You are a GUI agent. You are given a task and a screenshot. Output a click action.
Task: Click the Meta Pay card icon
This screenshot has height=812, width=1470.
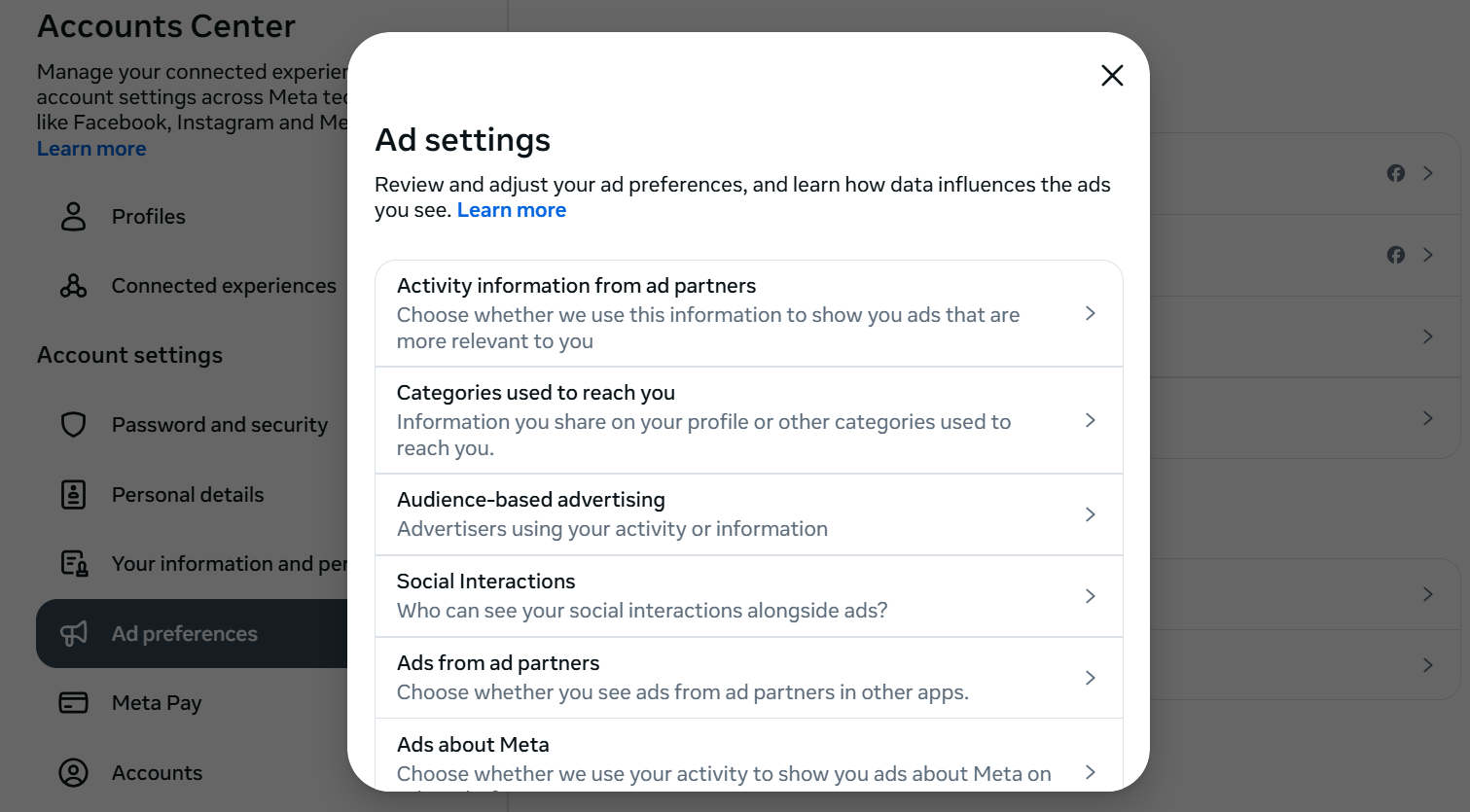pyautogui.click(x=74, y=703)
